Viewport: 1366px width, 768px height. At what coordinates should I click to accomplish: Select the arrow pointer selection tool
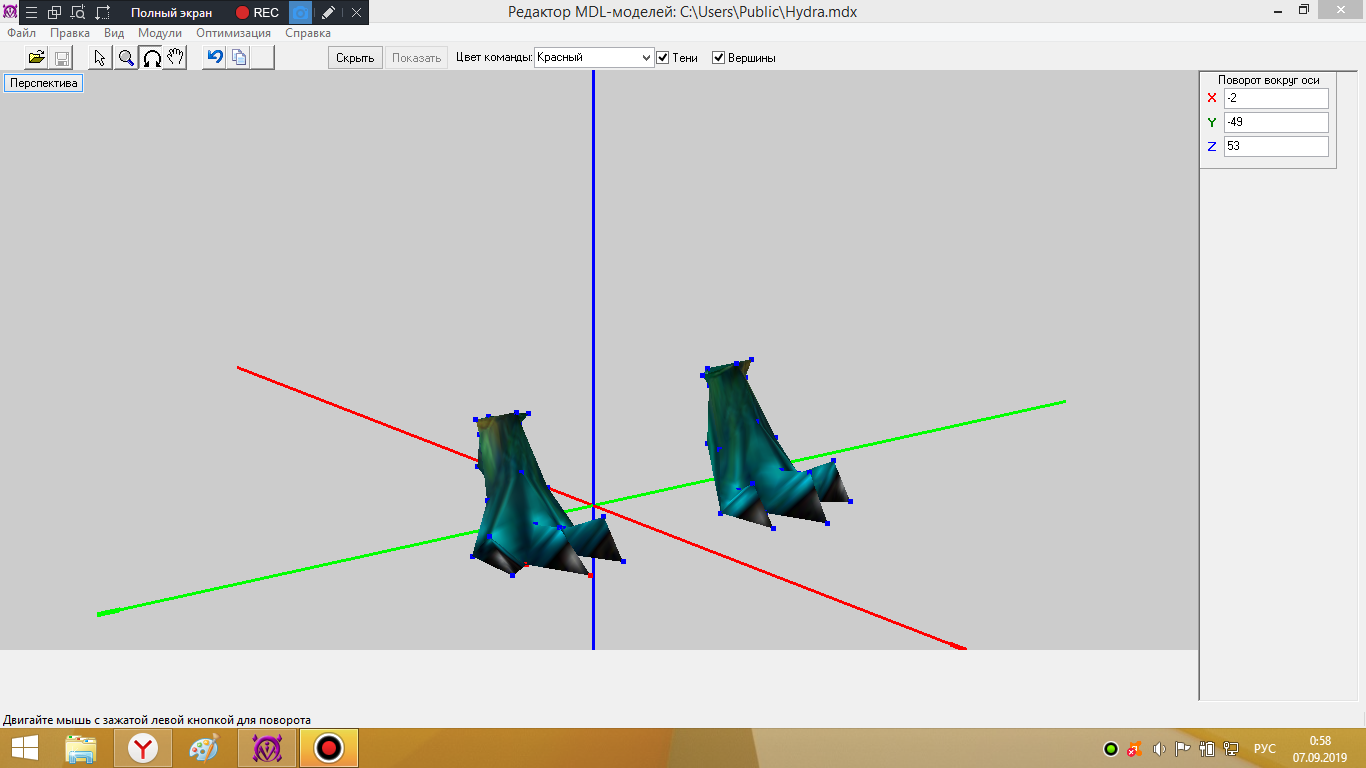[100, 58]
